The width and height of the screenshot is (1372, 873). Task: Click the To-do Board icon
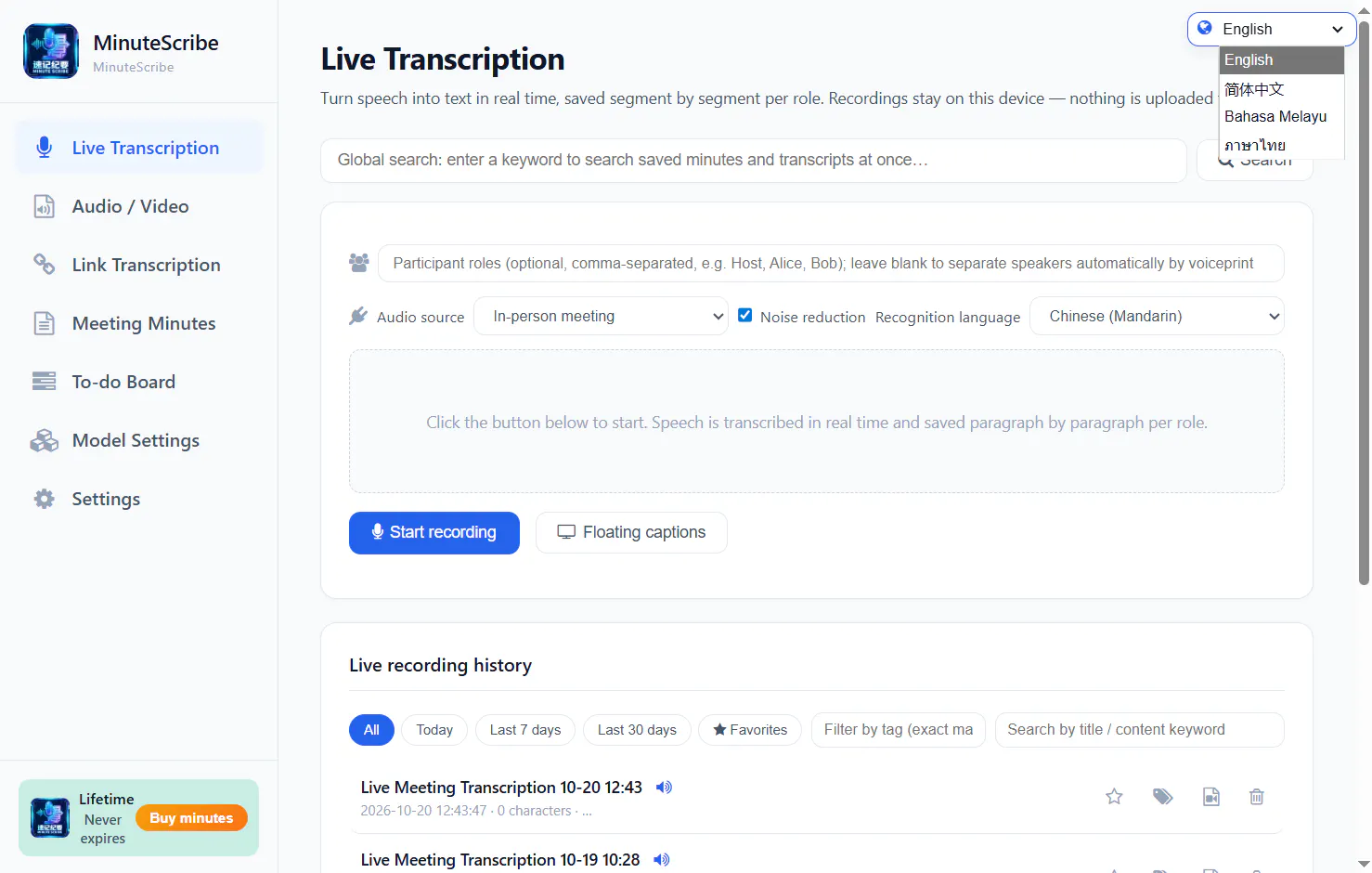click(44, 382)
